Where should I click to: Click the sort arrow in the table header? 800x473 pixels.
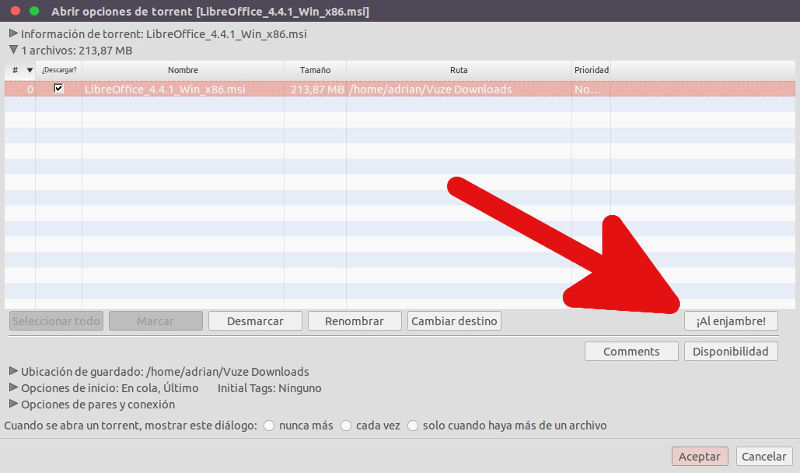29,70
